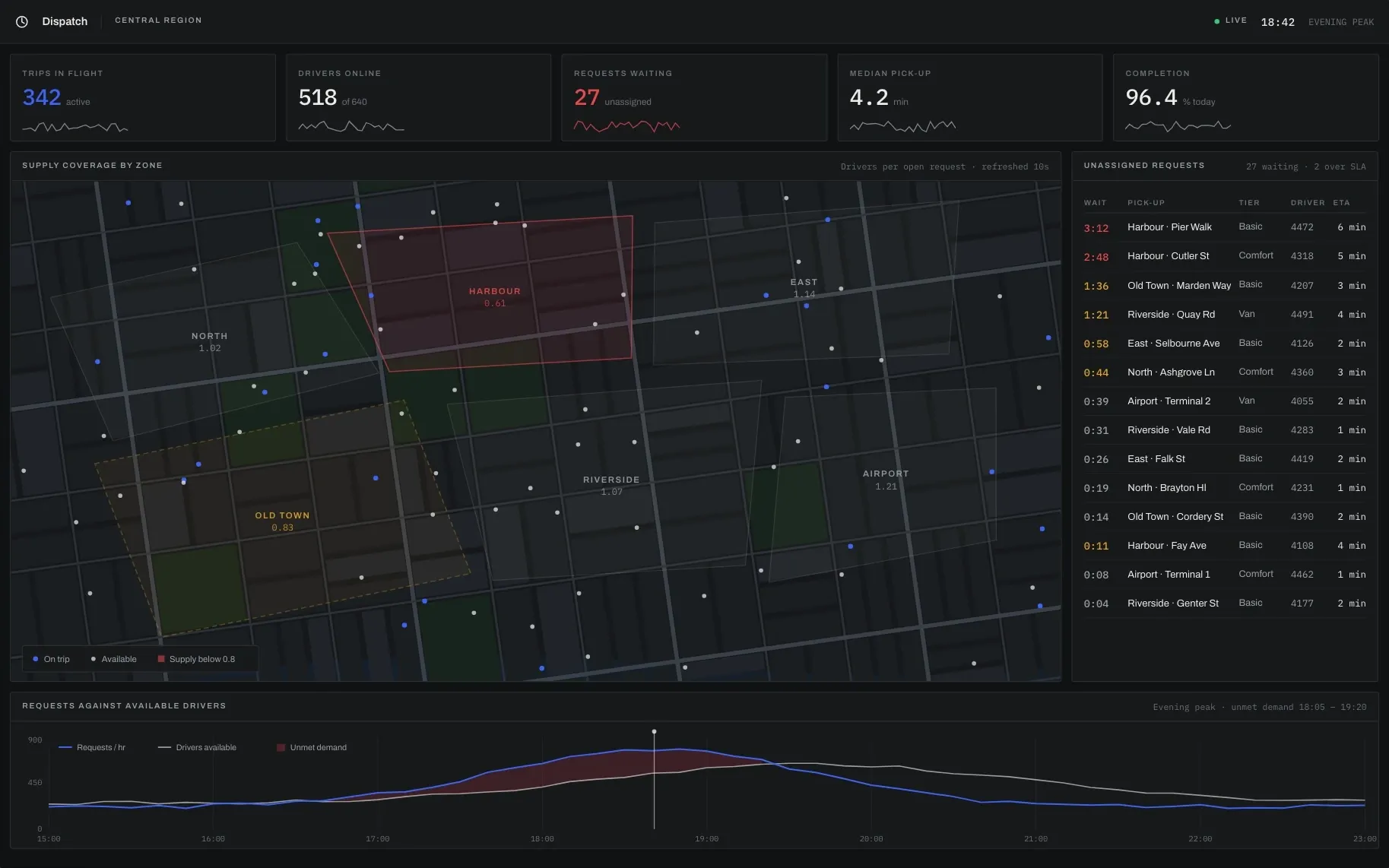Viewport: 1389px width, 868px height.
Task: Select the North · Ashgrove Ln request
Action: [1225, 372]
